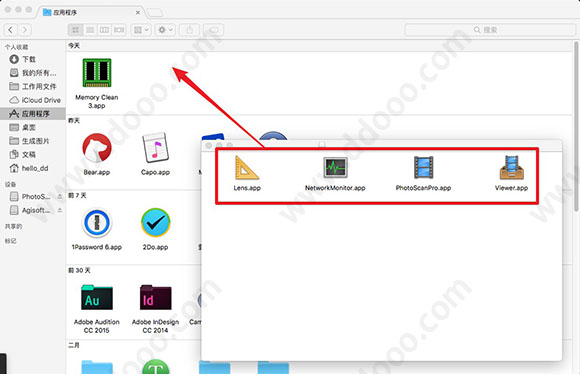580x374 pixels.
Task: Click the 标记 sidebar heading
Action: tap(10, 241)
